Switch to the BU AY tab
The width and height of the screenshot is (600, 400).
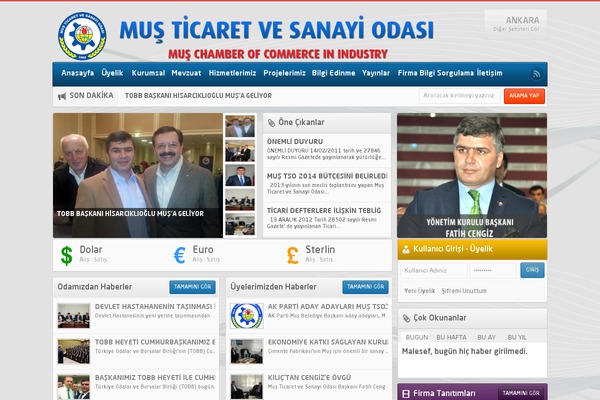486,338
